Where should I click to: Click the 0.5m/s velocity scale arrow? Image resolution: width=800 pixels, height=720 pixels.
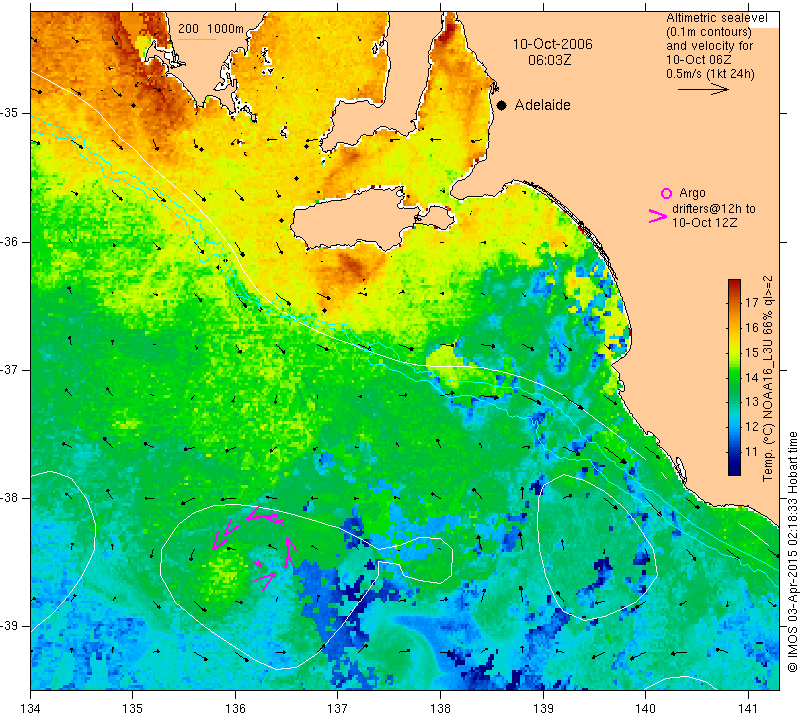click(x=703, y=89)
